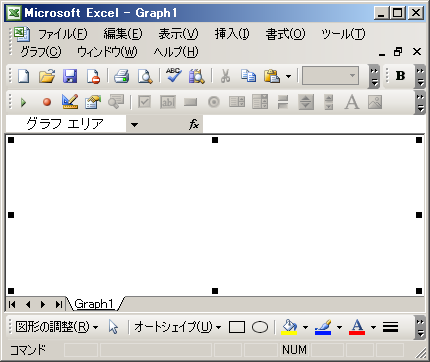Click the fx insert function button
This screenshot has width=430, height=362.
(x=194, y=124)
